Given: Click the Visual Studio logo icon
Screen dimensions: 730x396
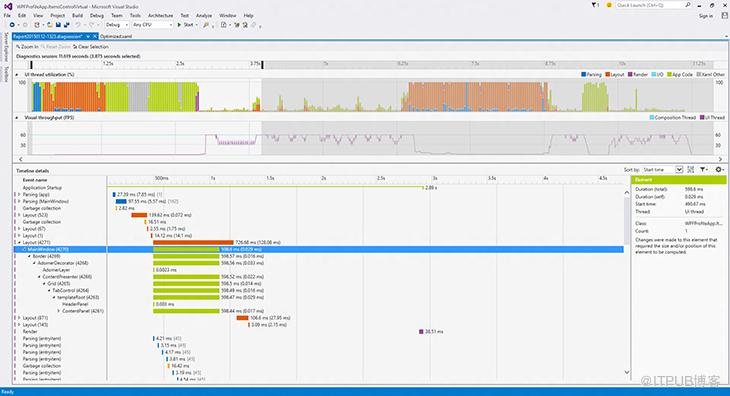Looking at the screenshot, I should [8, 6].
